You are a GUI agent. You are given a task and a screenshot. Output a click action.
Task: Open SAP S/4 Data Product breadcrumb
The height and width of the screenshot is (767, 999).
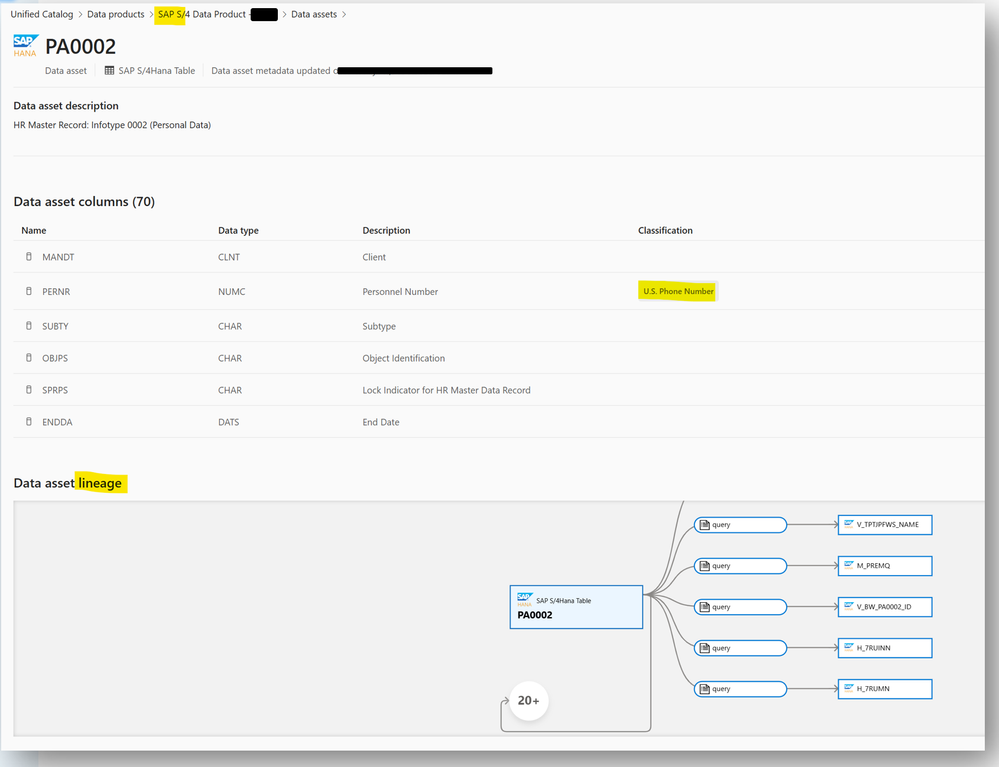point(202,14)
